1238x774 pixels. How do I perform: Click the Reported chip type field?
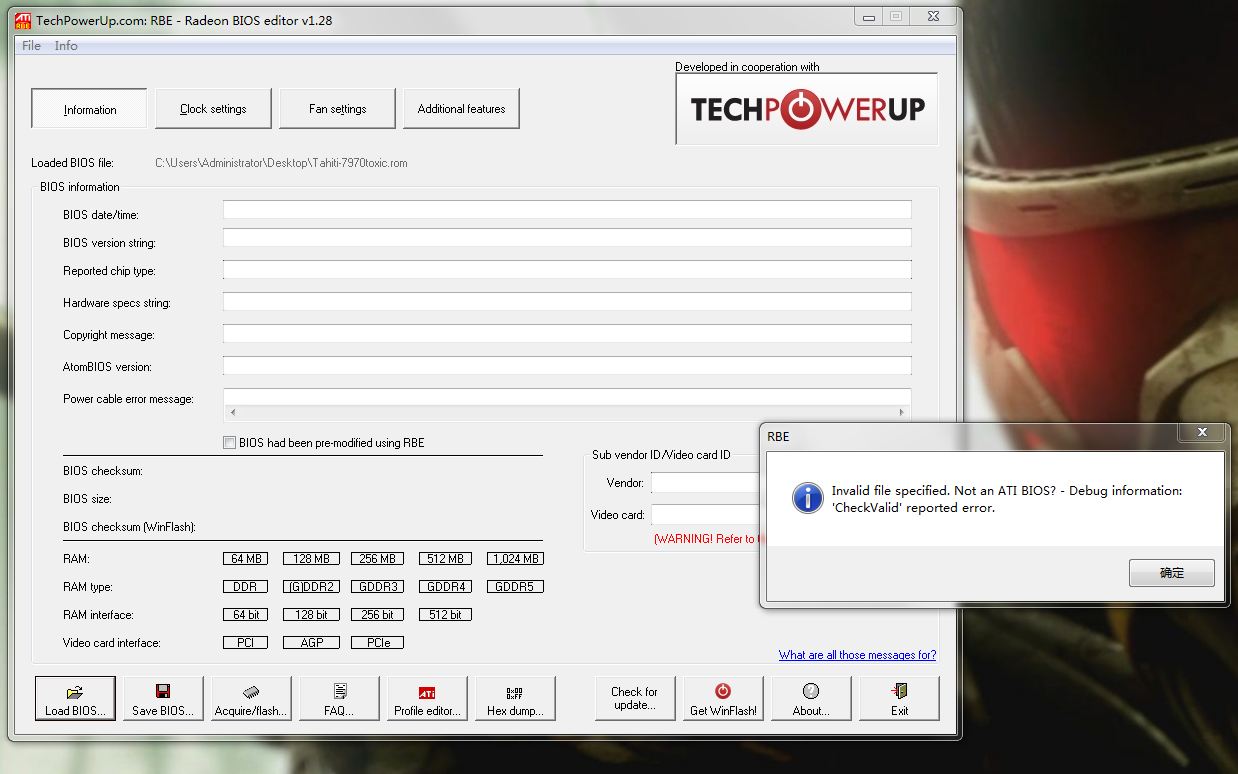pyautogui.click(x=567, y=270)
